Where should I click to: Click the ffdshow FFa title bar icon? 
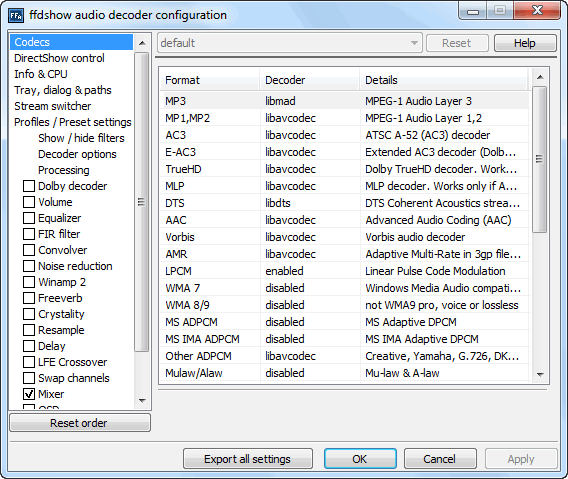[16, 15]
